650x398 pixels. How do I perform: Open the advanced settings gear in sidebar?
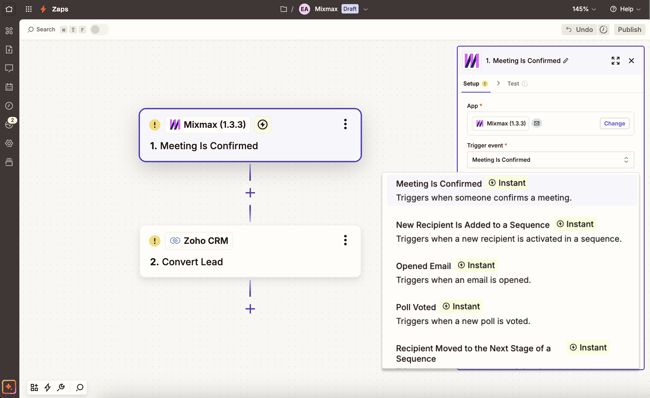tap(9, 143)
